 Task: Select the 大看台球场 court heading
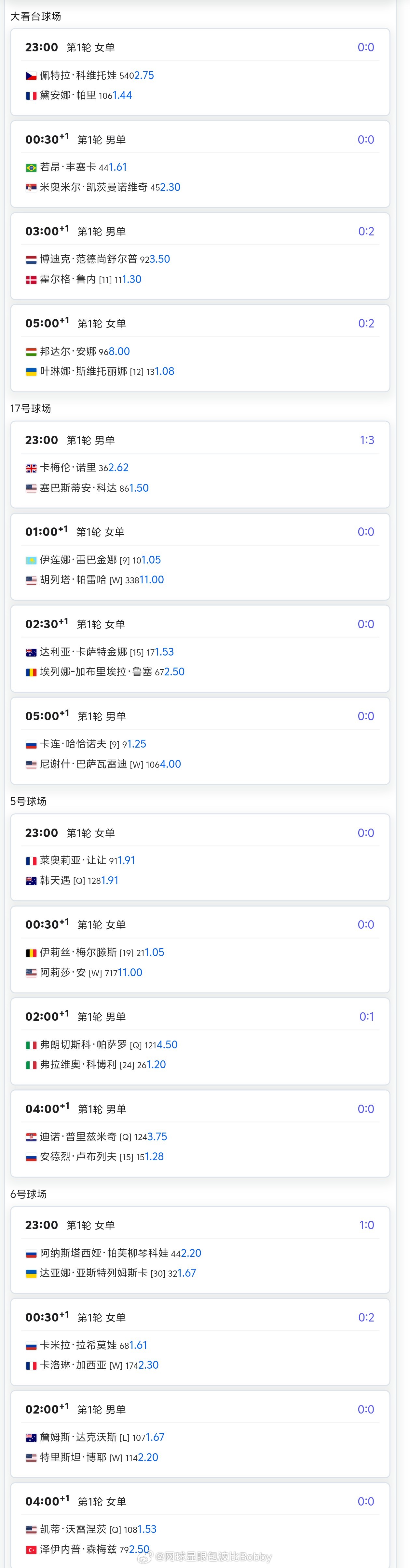click(35, 17)
